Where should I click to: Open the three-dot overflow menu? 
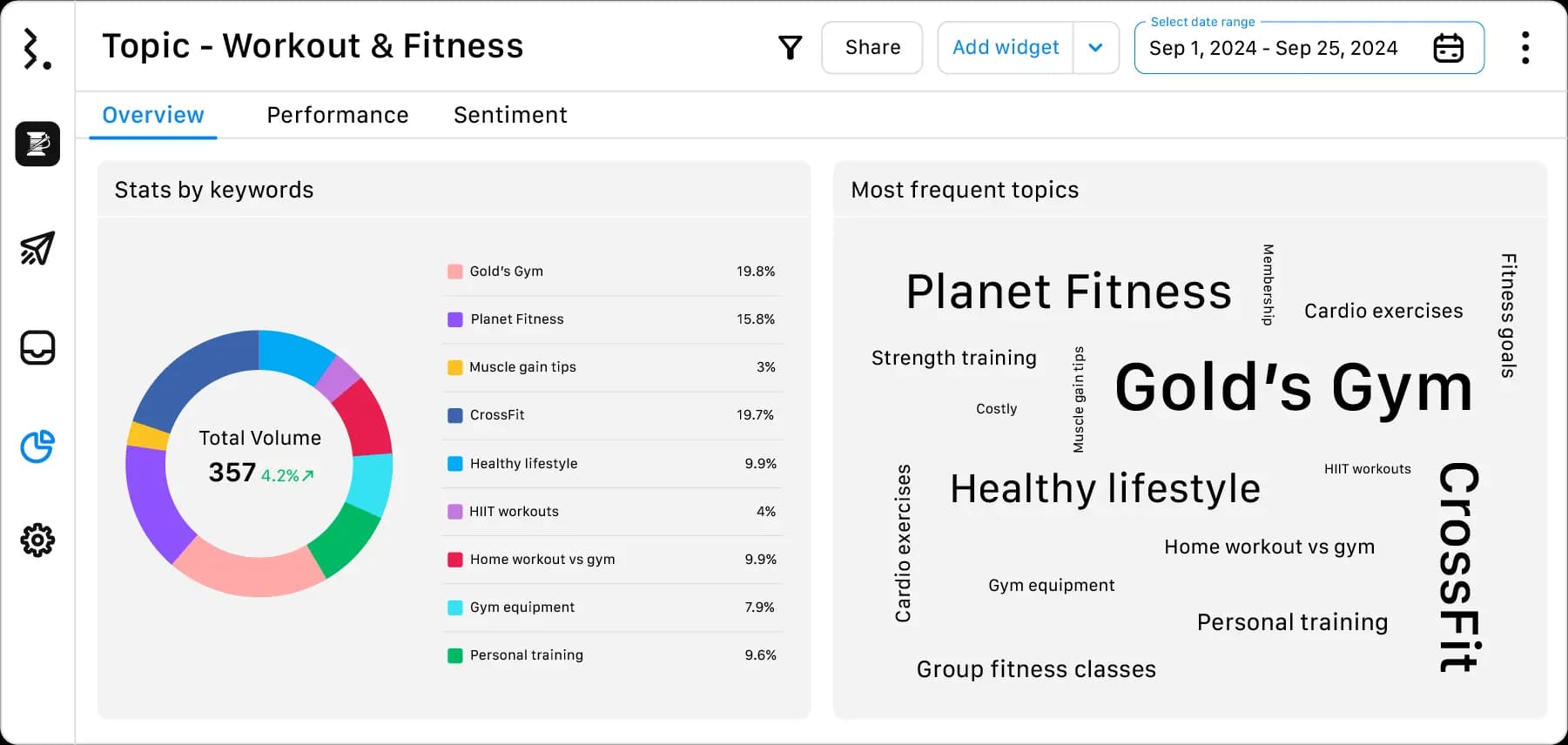(1524, 48)
